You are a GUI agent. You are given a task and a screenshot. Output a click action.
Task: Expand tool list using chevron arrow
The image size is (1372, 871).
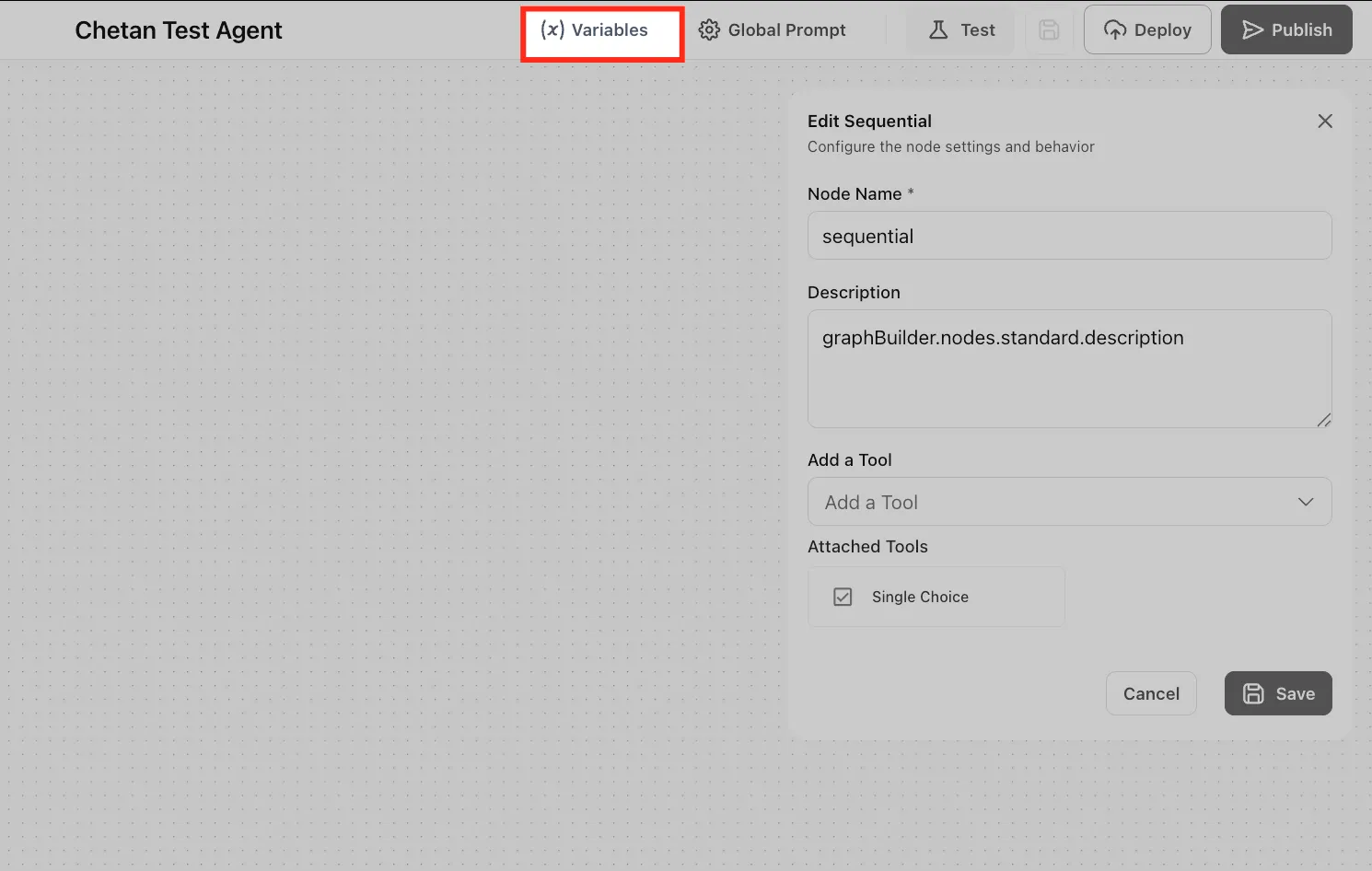[x=1306, y=502]
